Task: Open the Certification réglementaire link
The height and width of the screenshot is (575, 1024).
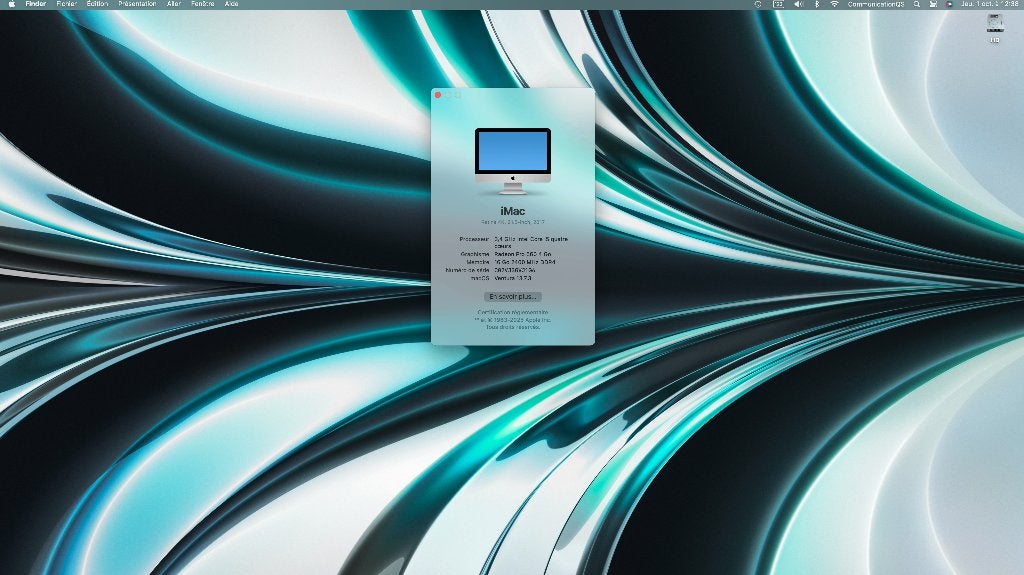Action: [513, 312]
